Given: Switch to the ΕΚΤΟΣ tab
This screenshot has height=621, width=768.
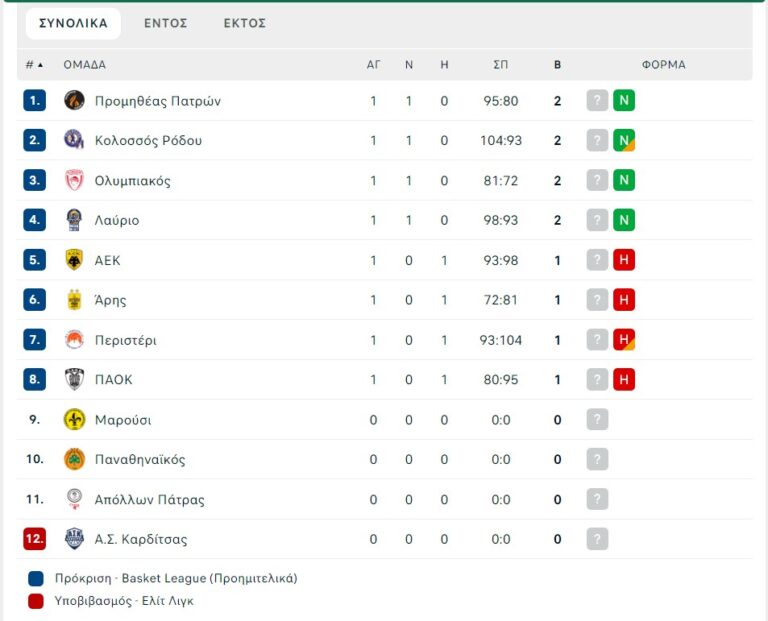Looking at the screenshot, I should pos(245,23).
